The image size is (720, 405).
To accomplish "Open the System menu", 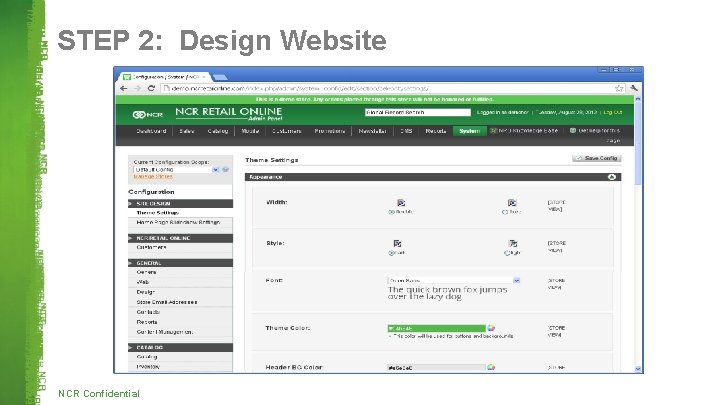I will (x=469, y=131).
